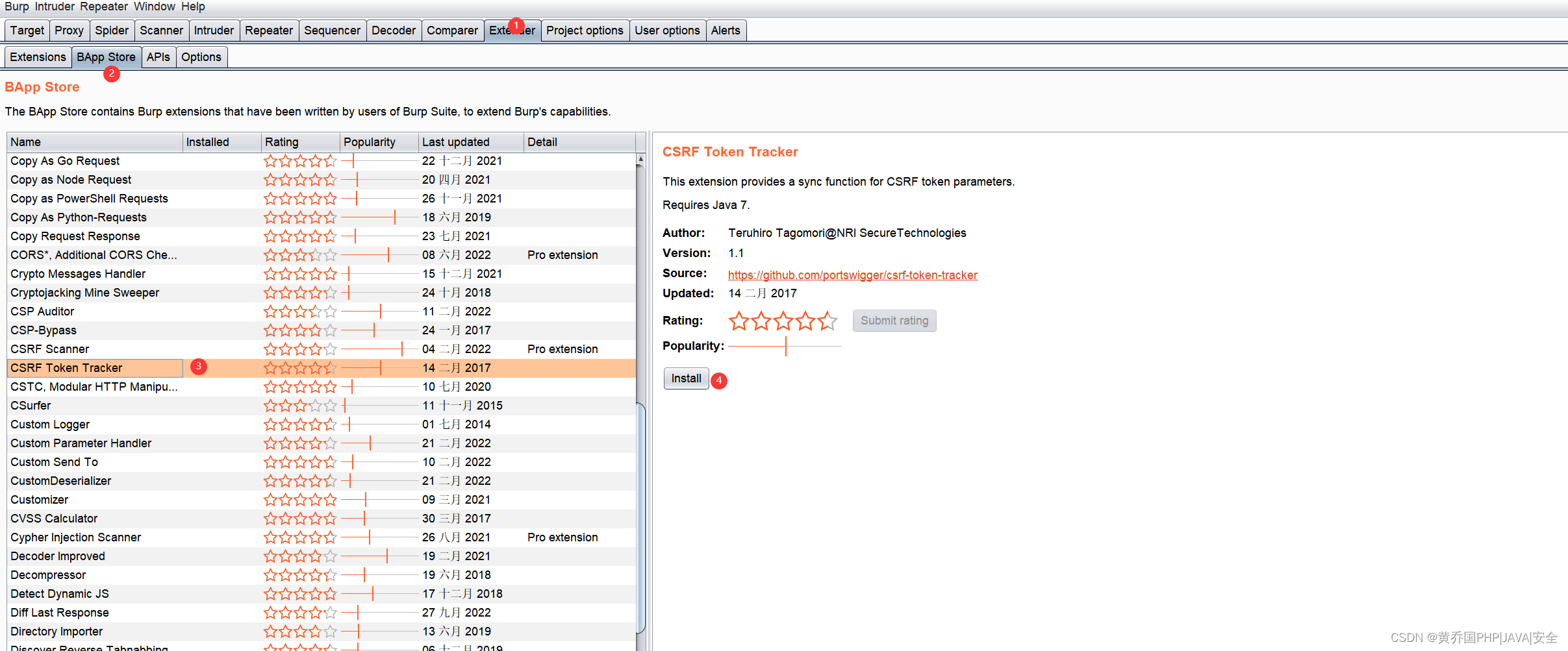Viewport: 1568px width, 651px height.
Task: Open the Options sub-tab
Action: click(x=201, y=57)
